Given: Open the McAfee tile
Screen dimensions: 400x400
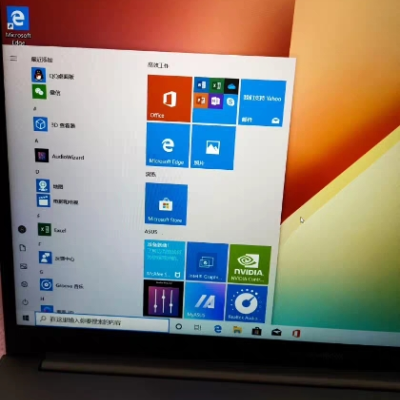Looking at the screenshot, I should (x=164, y=260).
